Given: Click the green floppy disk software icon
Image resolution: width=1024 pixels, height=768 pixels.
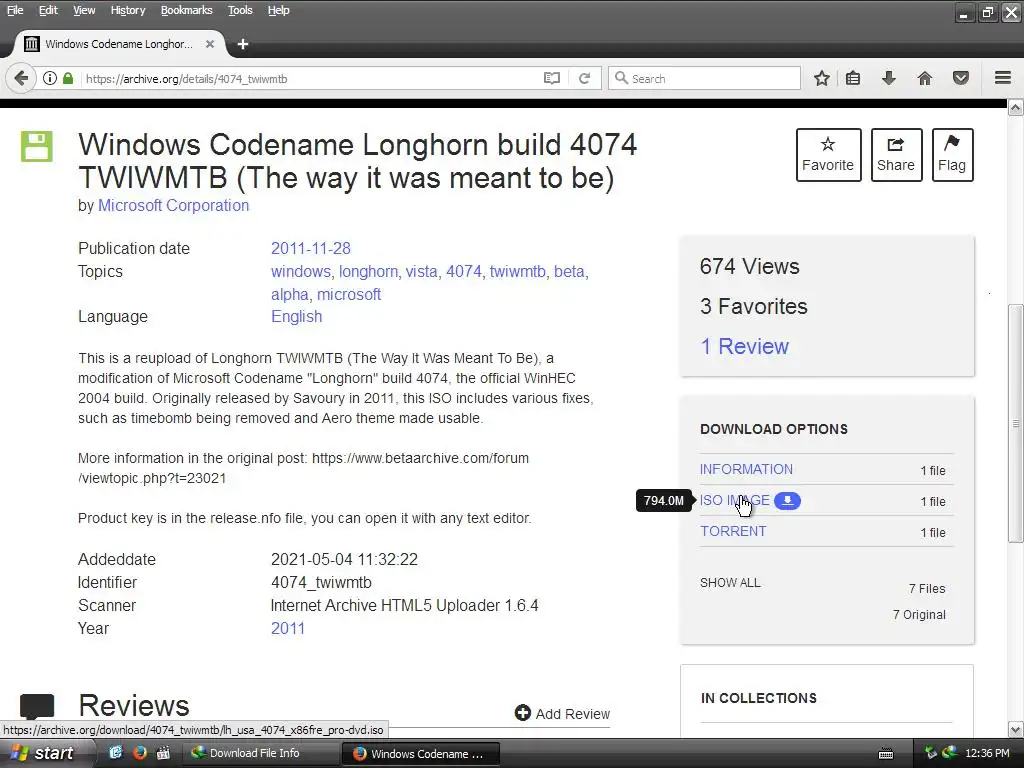Looking at the screenshot, I should tap(37, 146).
